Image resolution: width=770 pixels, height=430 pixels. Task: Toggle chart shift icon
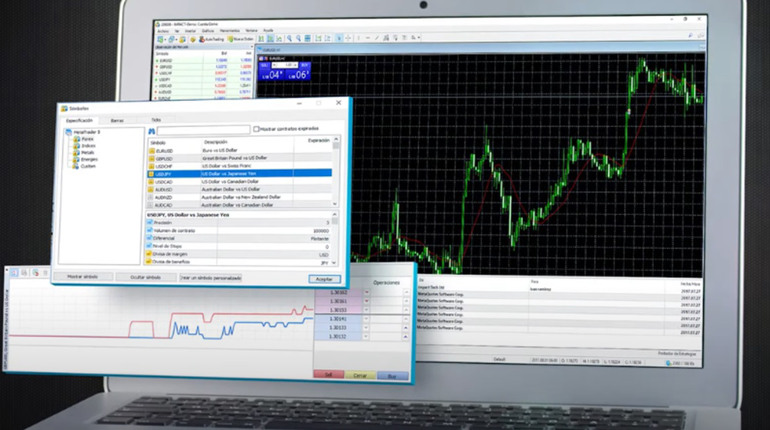click(x=328, y=38)
